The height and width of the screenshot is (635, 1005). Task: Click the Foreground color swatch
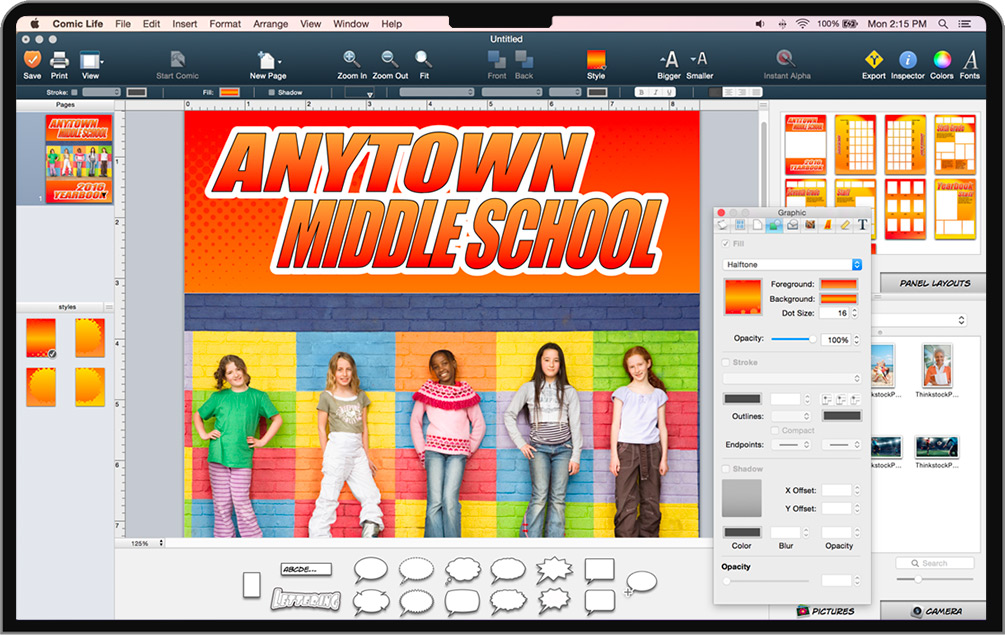pos(838,285)
